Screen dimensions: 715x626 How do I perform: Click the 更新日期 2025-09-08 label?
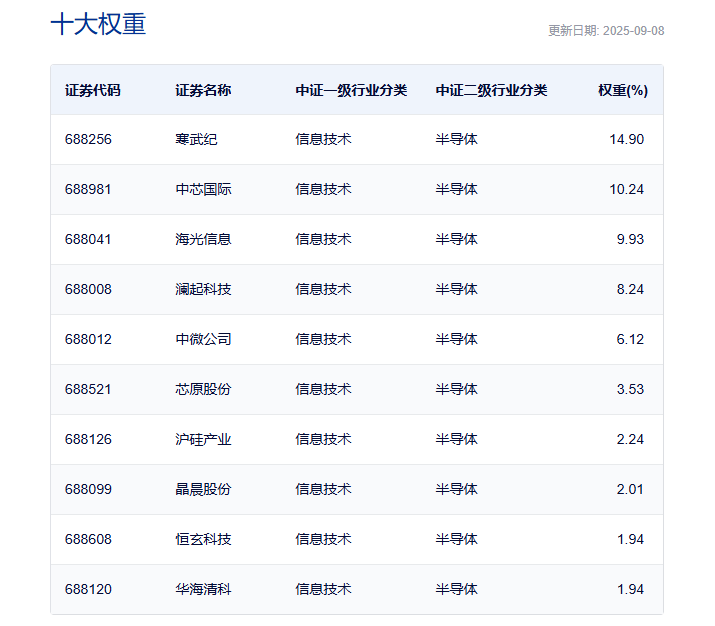tap(606, 31)
